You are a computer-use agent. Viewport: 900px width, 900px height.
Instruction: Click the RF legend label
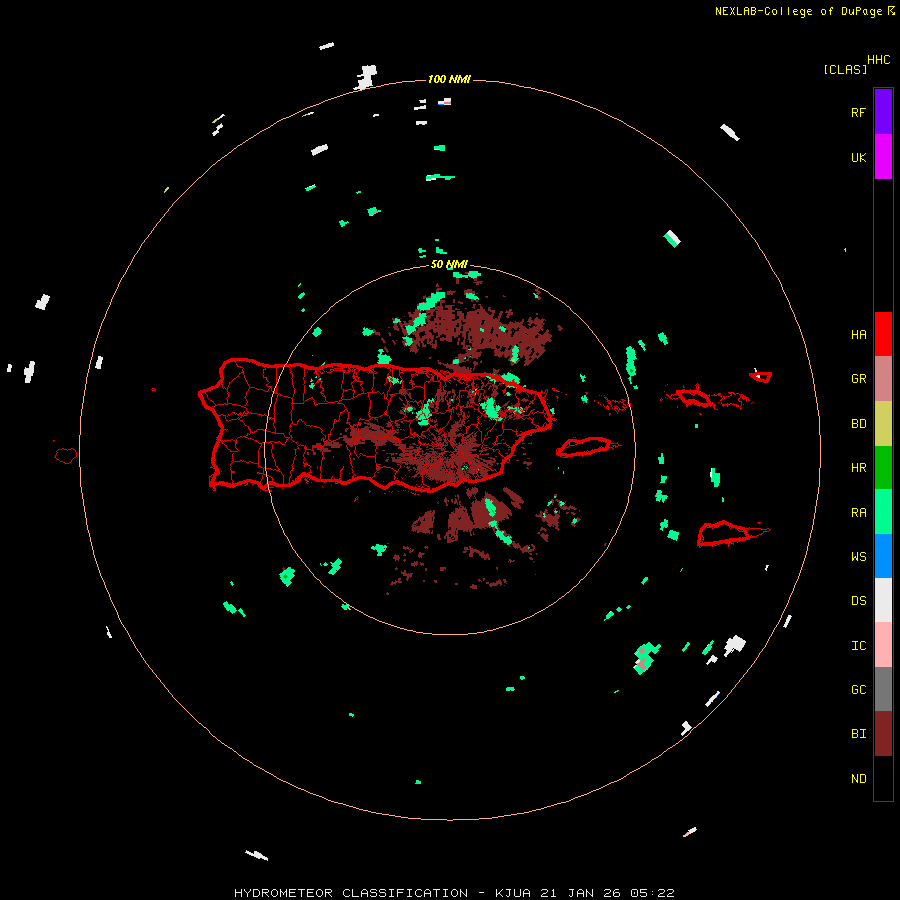coord(858,112)
